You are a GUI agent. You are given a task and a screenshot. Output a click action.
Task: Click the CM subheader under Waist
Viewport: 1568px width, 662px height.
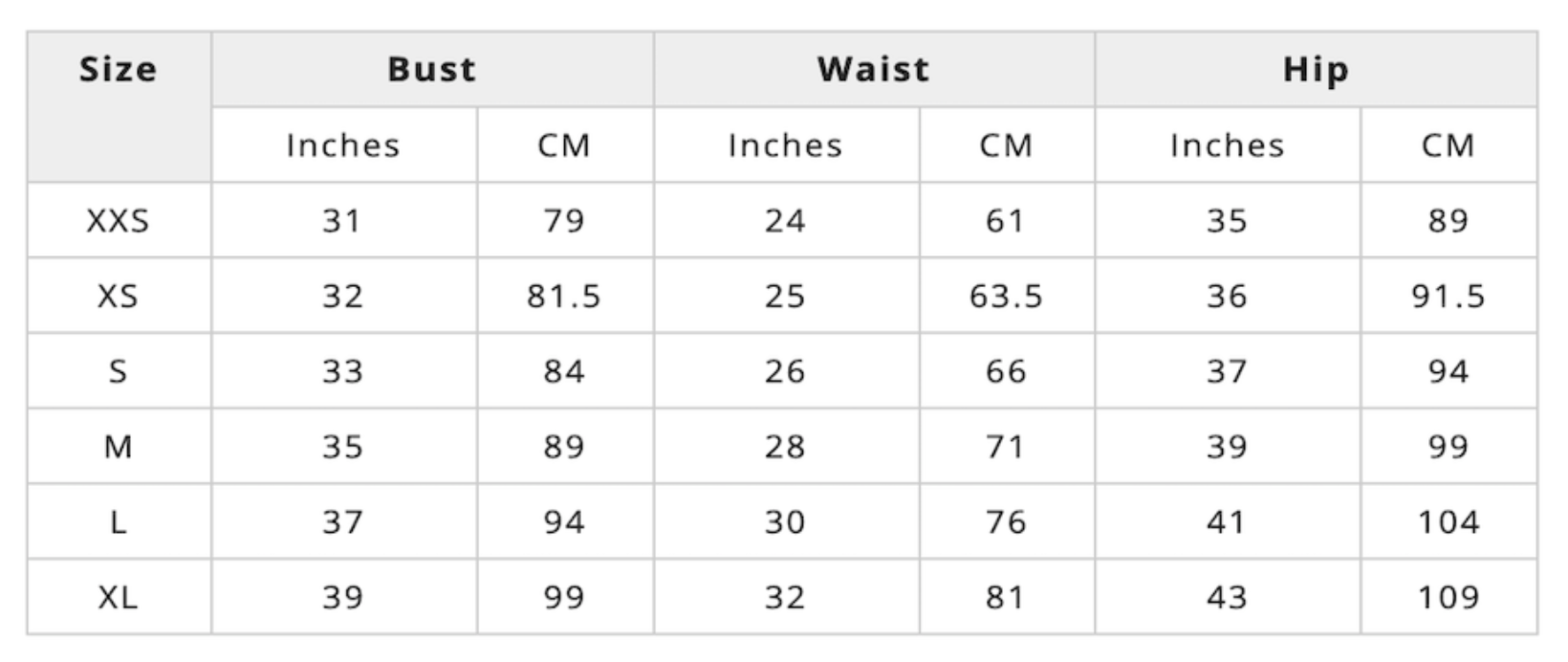pyautogui.click(x=1006, y=145)
